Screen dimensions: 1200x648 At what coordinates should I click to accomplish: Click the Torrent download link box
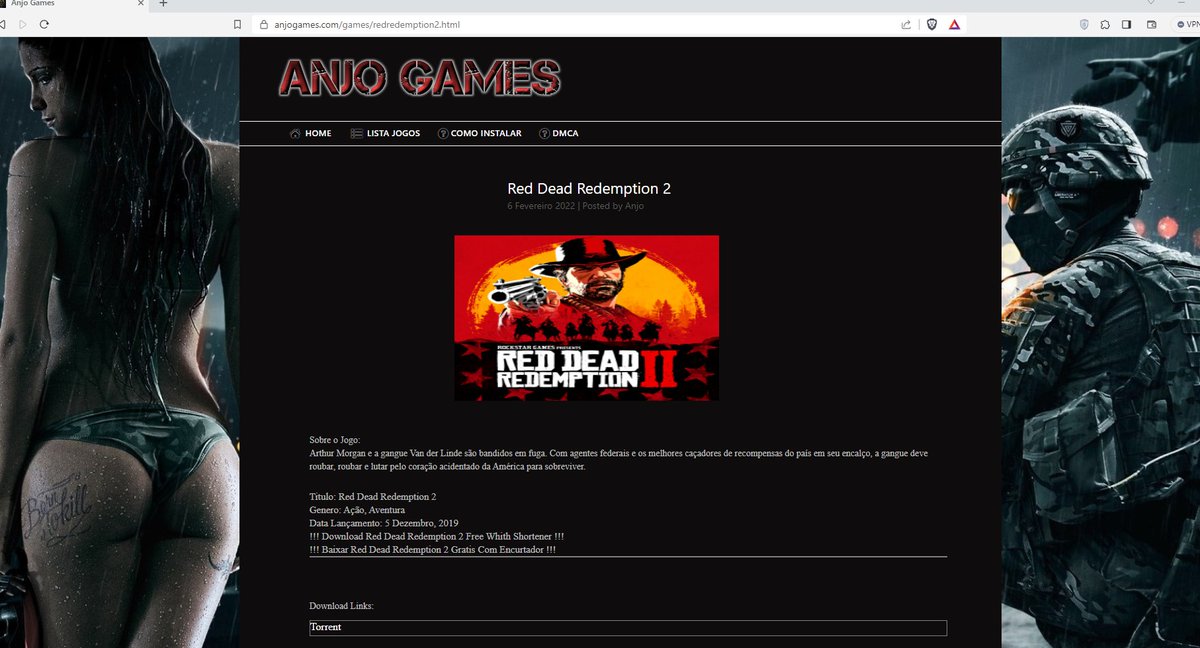(628, 627)
